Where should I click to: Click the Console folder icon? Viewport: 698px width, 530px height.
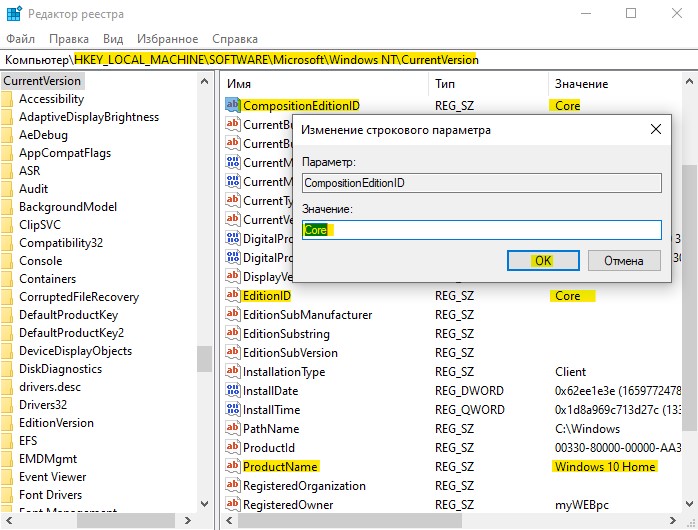click(x=7, y=261)
